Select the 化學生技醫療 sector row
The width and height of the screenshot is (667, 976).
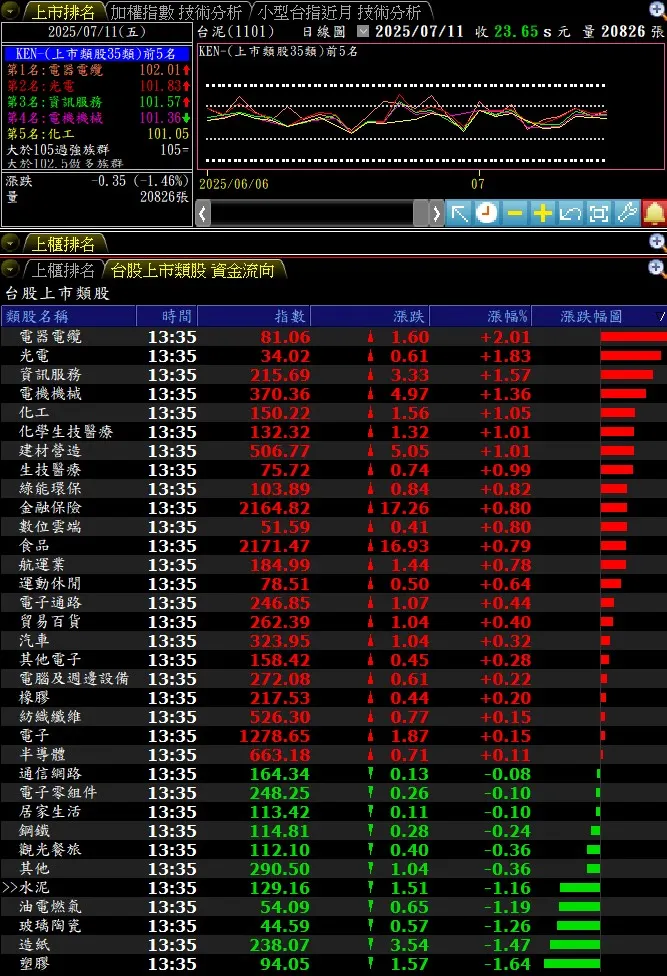coord(334,432)
